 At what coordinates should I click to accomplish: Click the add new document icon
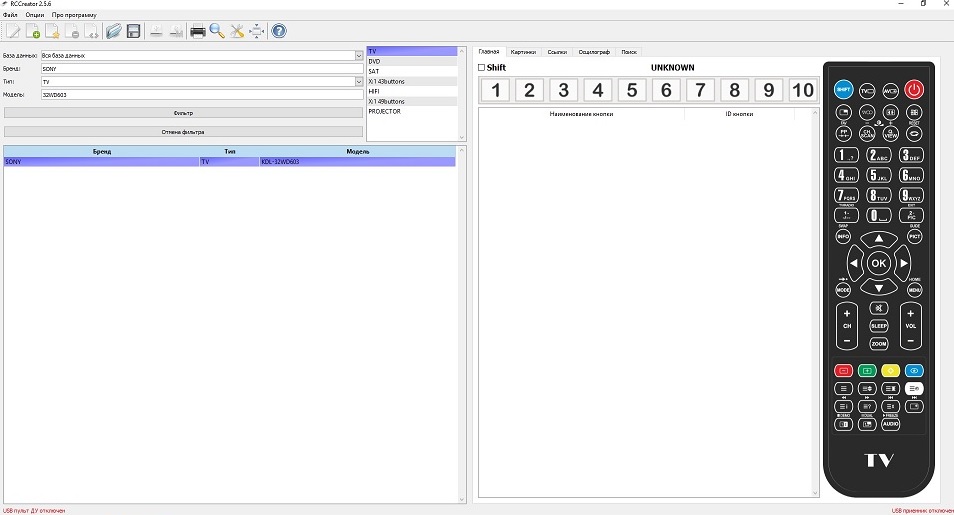pyautogui.click(x=33, y=31)
